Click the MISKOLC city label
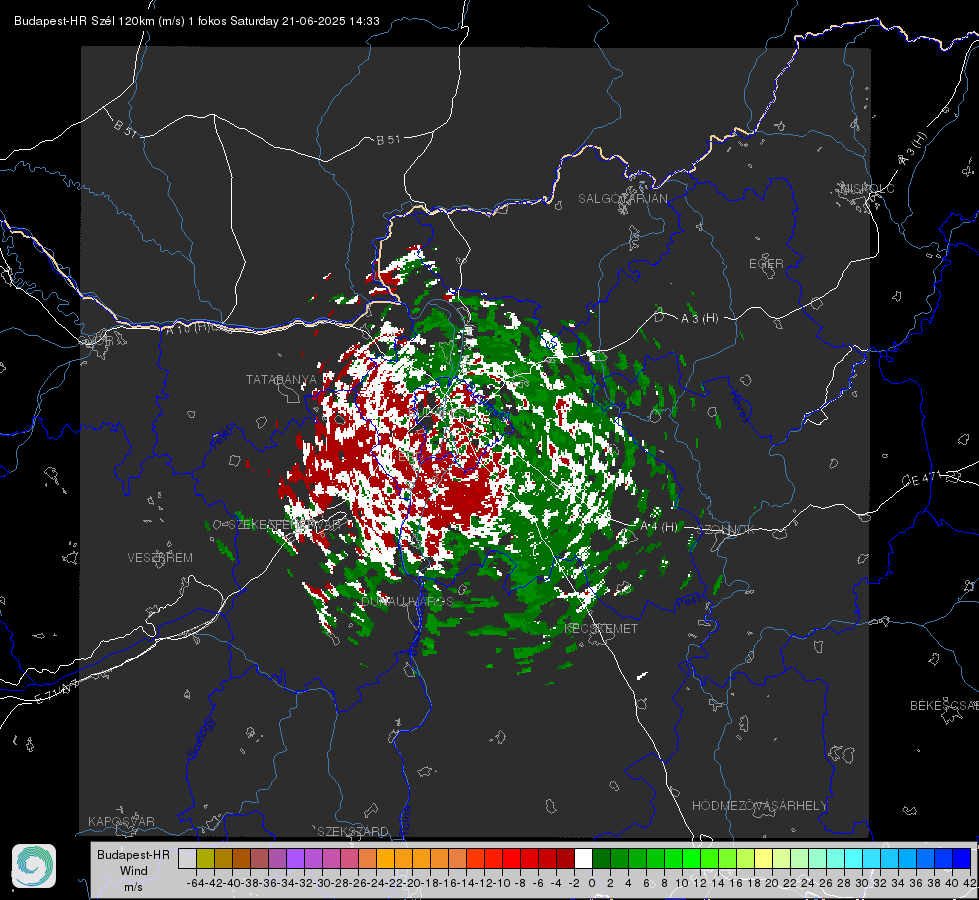This screenshot has width=979, height=900. pos(868,188)
